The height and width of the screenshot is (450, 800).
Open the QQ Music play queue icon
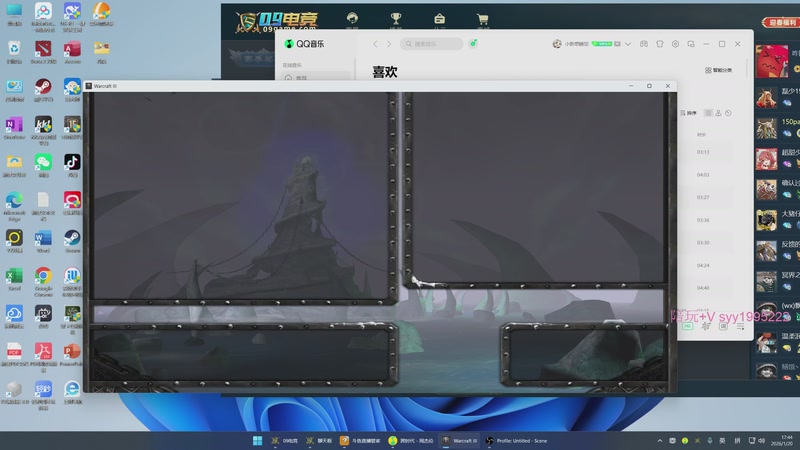740,326
